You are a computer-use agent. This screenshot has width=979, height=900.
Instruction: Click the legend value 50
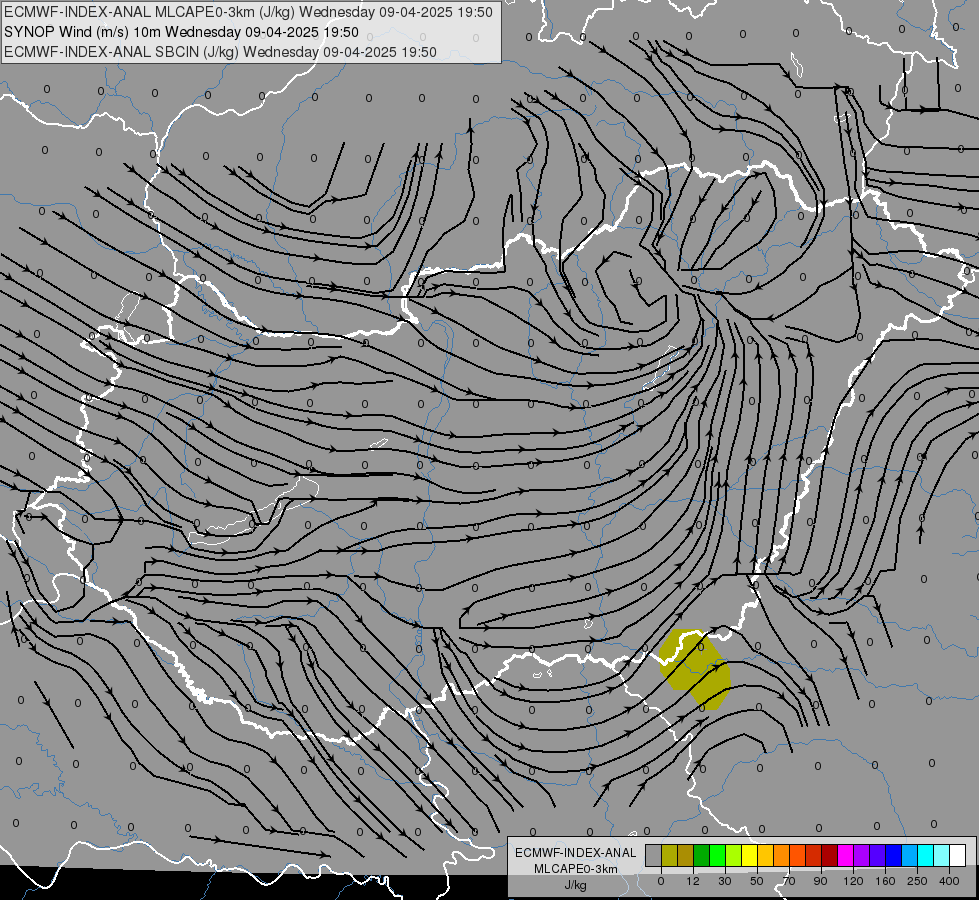click(757, 881)
